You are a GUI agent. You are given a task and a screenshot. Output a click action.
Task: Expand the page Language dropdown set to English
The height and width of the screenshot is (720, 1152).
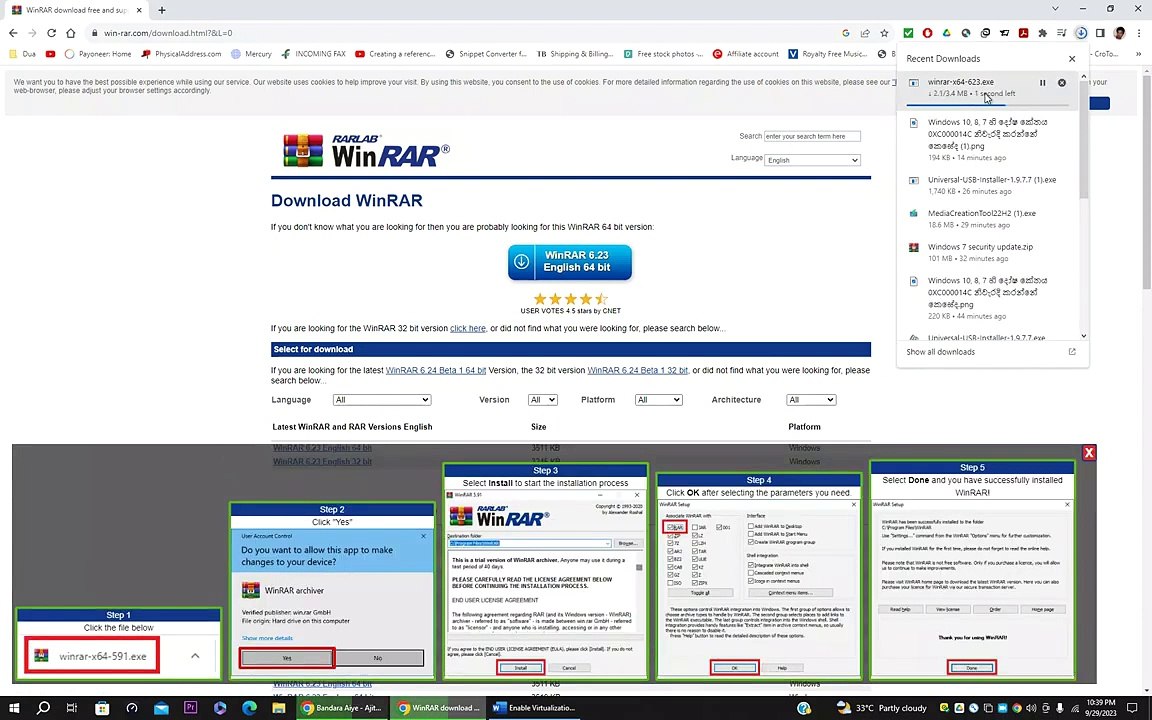812,160
